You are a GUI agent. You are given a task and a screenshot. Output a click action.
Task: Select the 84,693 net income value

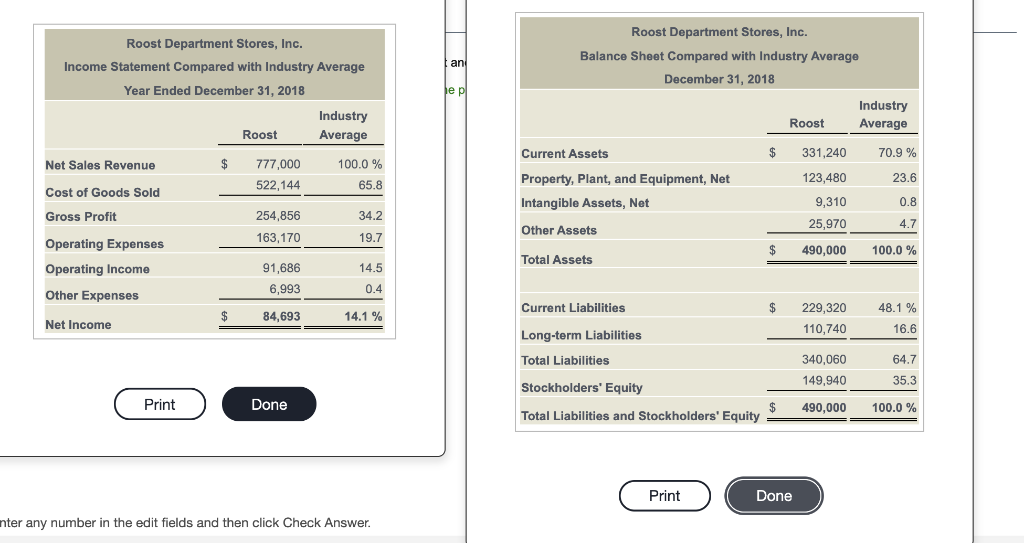coord(281,316)
